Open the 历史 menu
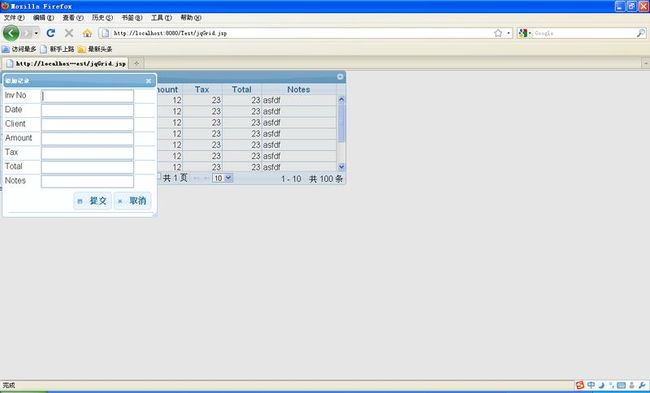The width and height of the screenshot is (650, 393). click(102, 17)
